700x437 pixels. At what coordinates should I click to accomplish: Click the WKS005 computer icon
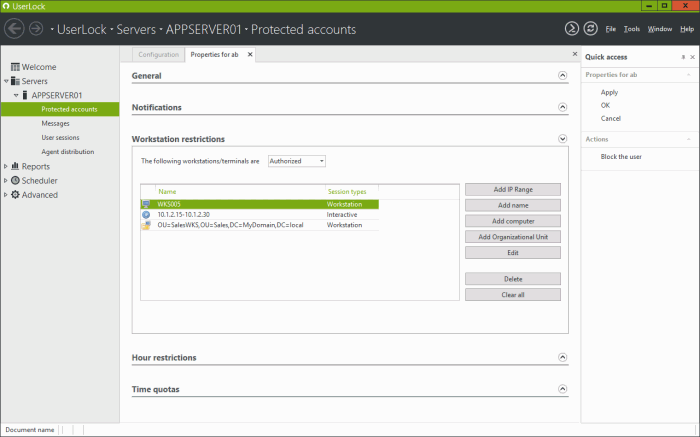point(147,204)
